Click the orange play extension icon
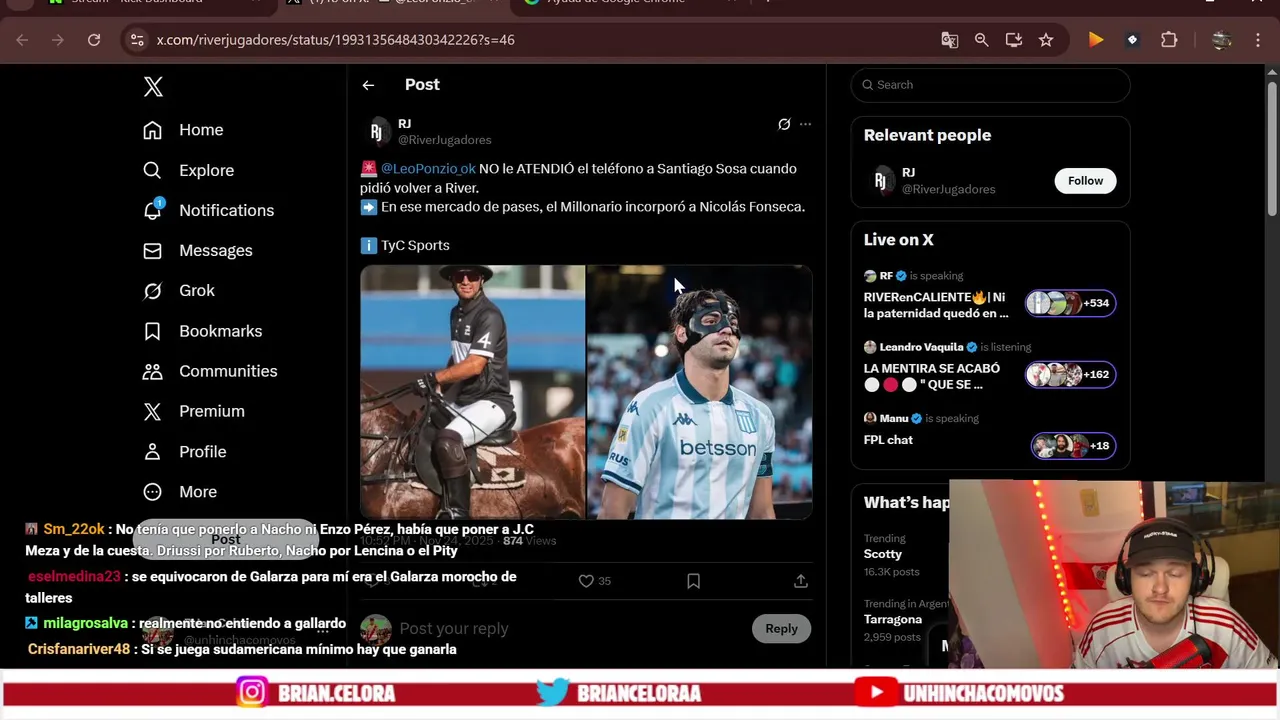Viewport: 1280px width, 720px height. point(1096,40)
